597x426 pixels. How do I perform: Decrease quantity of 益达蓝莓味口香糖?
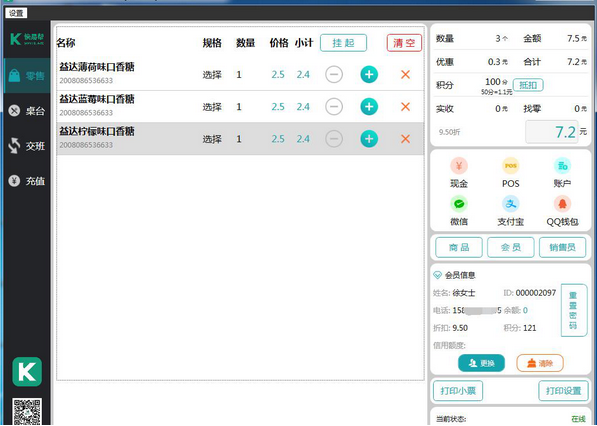tap(334, 107)
